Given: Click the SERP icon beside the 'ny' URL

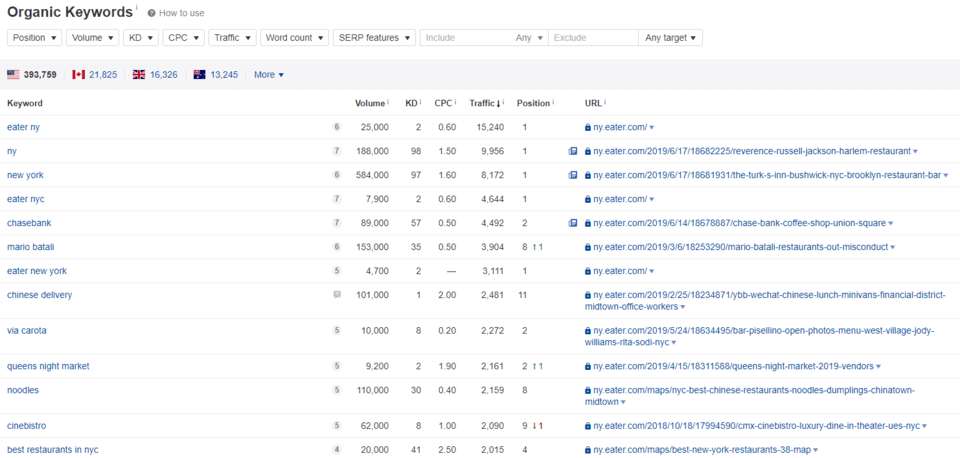Looking at the screenshot, I should (573, 151).
